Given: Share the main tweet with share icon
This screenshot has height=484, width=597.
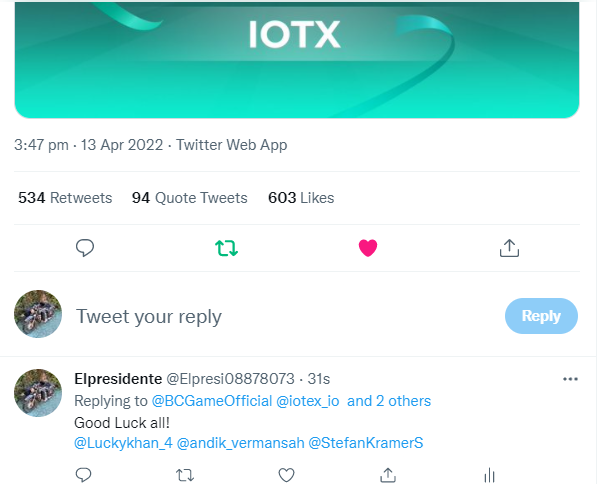Looking at the screenshot, I should [x=509, y=248].
